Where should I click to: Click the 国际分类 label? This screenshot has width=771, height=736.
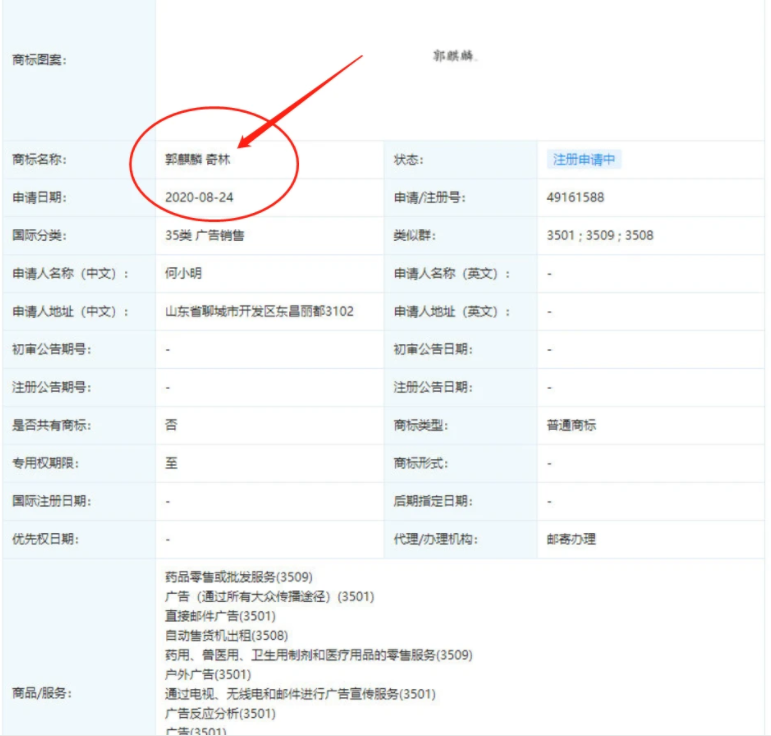(39, 236)
